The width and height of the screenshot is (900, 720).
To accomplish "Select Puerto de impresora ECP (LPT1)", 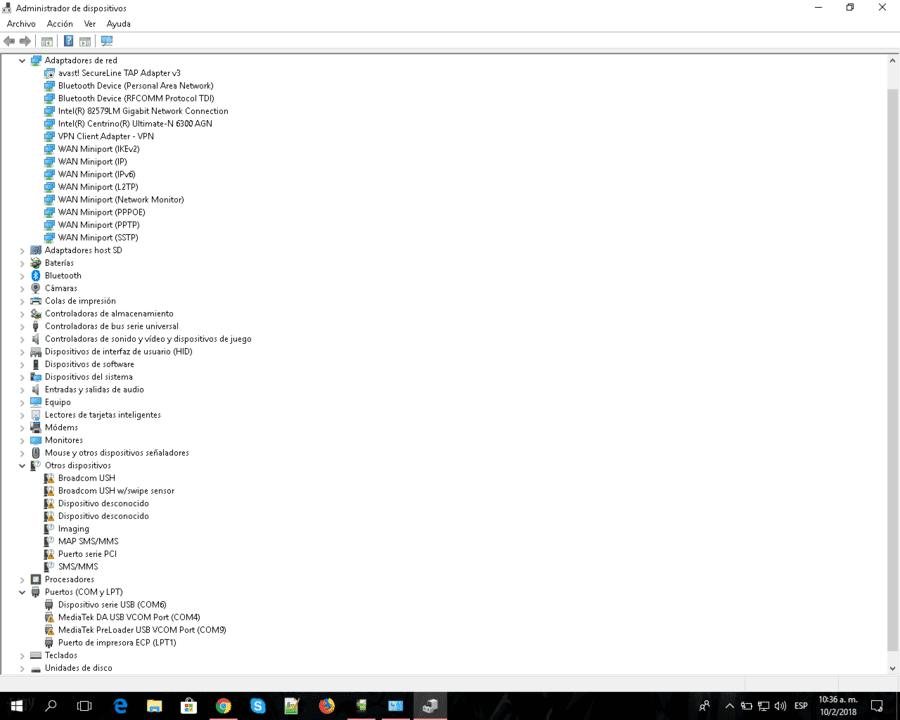I will coord(117,642).
